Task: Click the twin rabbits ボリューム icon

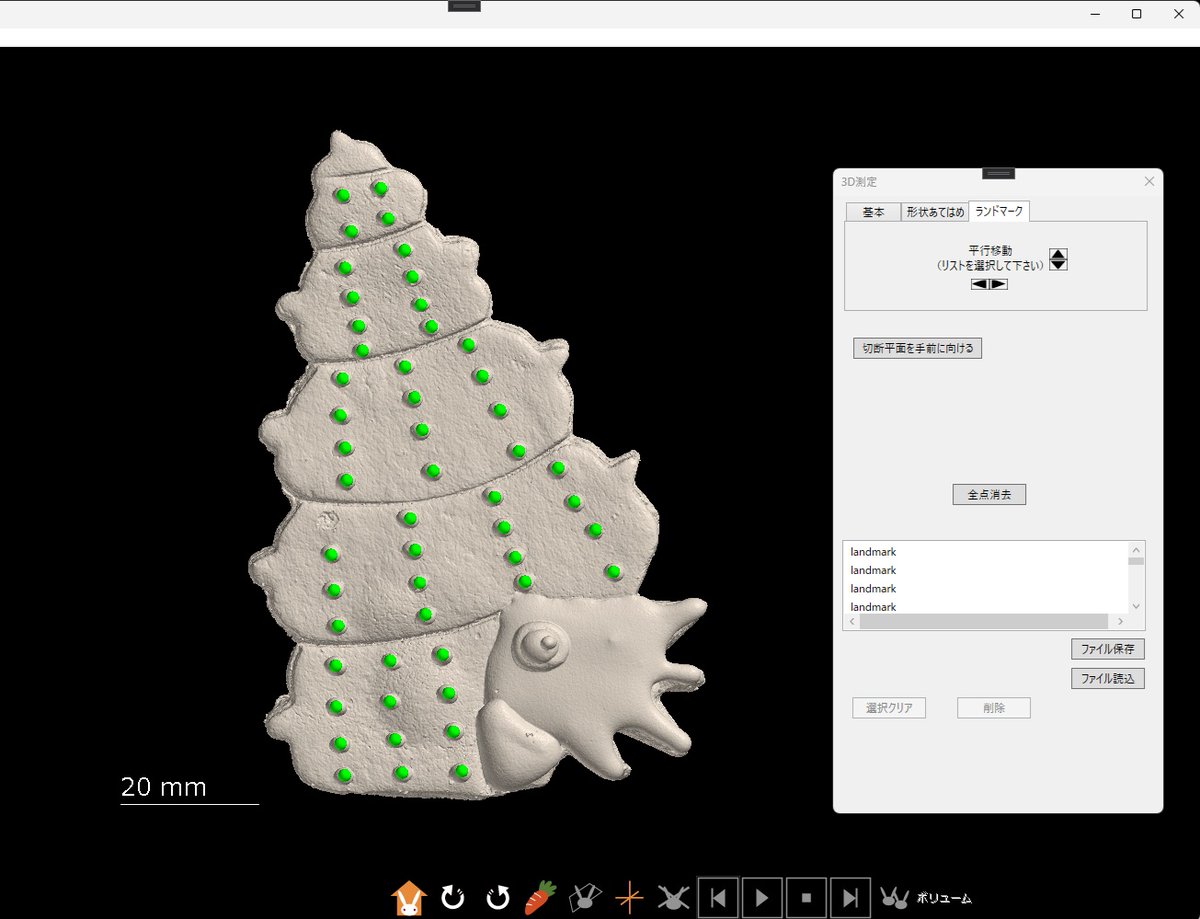Action: (x=894, y=898)
